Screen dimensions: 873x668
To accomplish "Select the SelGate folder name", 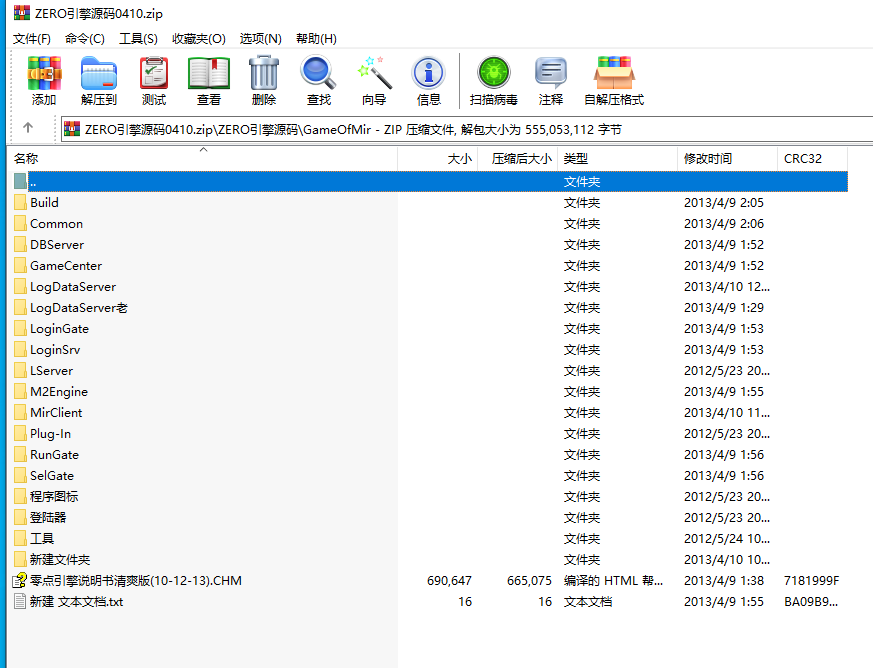I will tap(52, 475).
